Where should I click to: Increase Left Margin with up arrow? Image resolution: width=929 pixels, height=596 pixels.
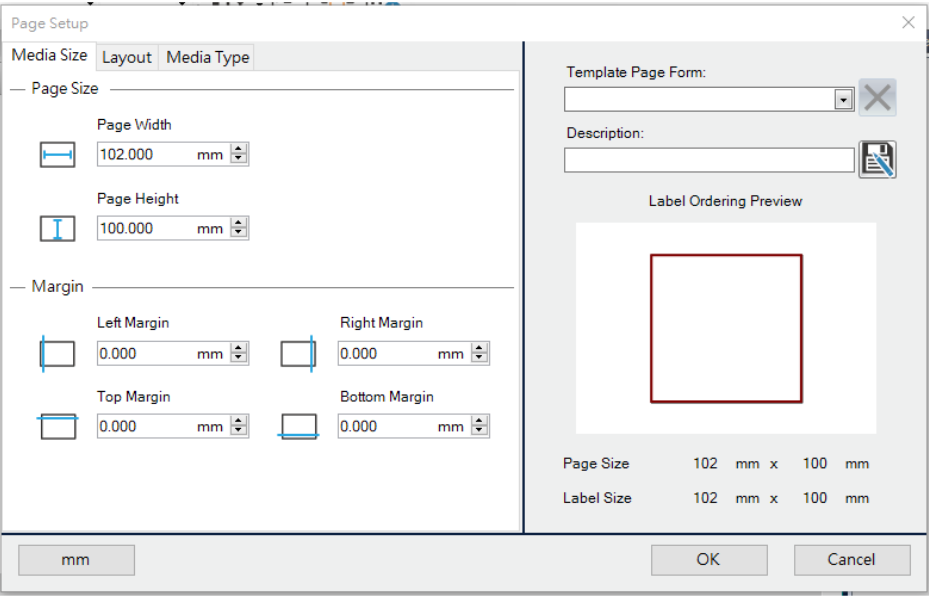tap(239, 348)
